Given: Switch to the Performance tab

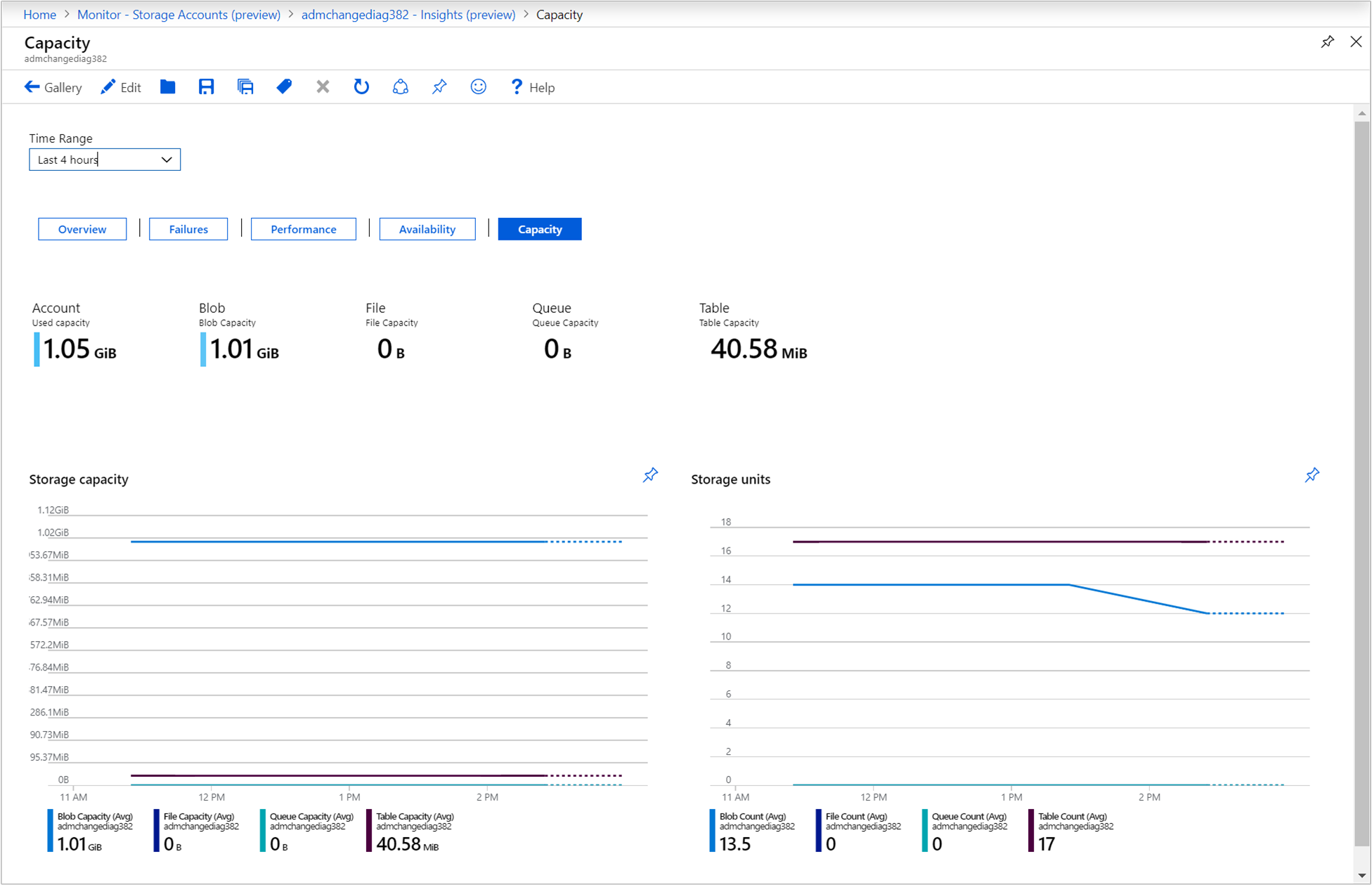Looking at the screenshot, I should (302, 229).
